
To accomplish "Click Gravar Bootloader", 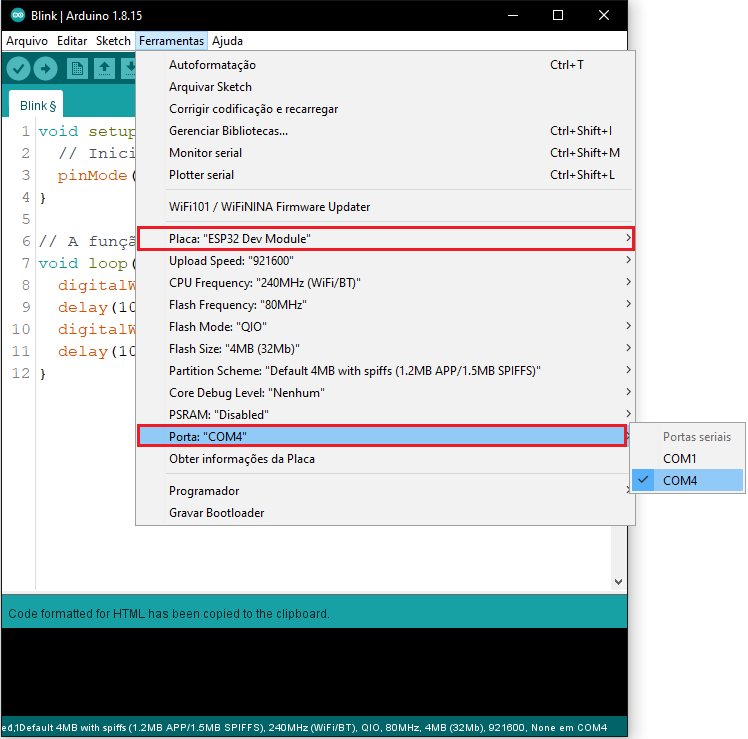I will [x=385, y=512].
